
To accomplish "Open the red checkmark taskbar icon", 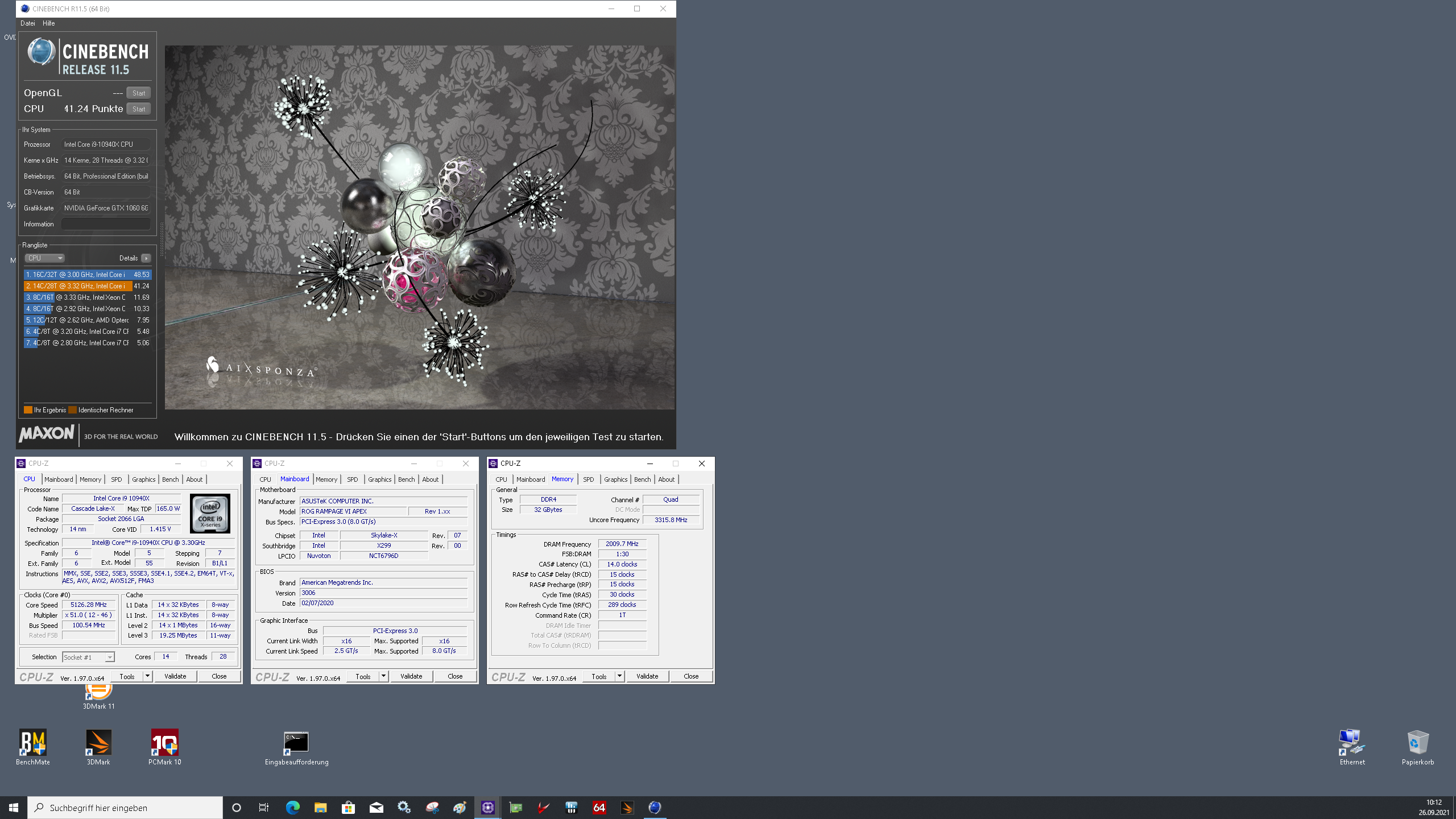I will 543,808.
